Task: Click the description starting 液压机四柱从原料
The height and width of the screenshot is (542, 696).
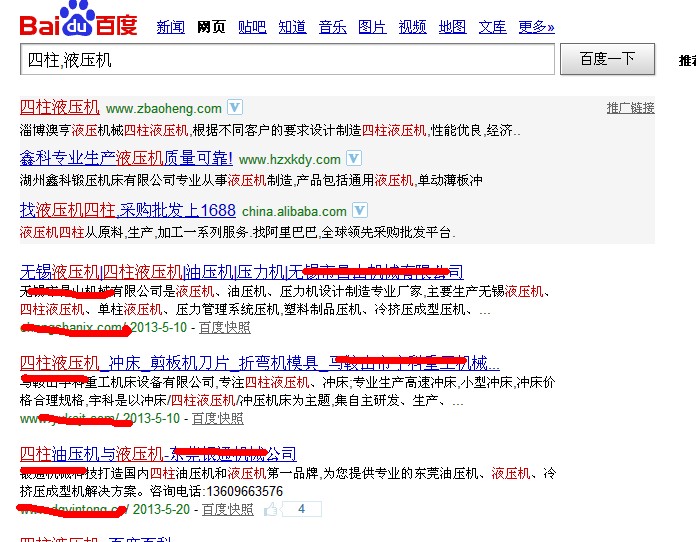Action: tap(237, 232)
